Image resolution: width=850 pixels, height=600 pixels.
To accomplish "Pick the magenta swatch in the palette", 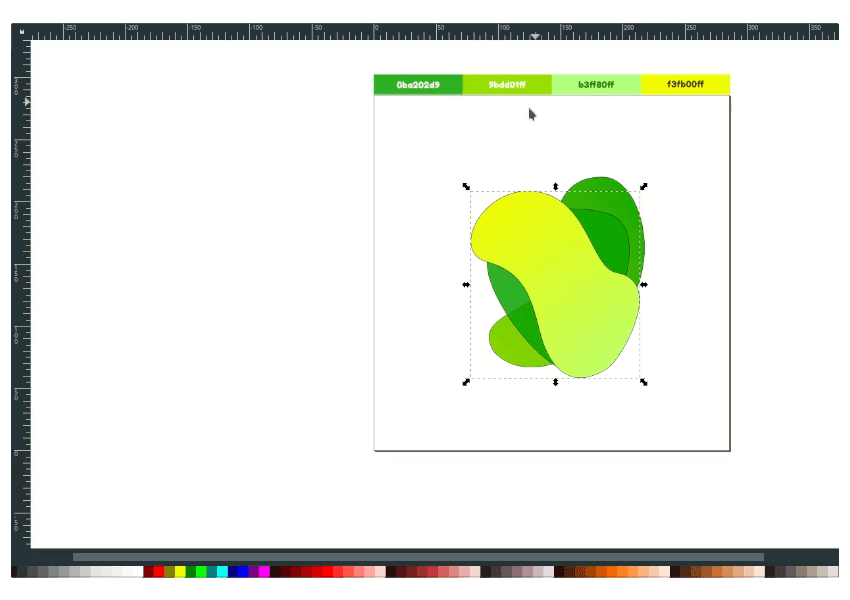I will pos(265,571).
